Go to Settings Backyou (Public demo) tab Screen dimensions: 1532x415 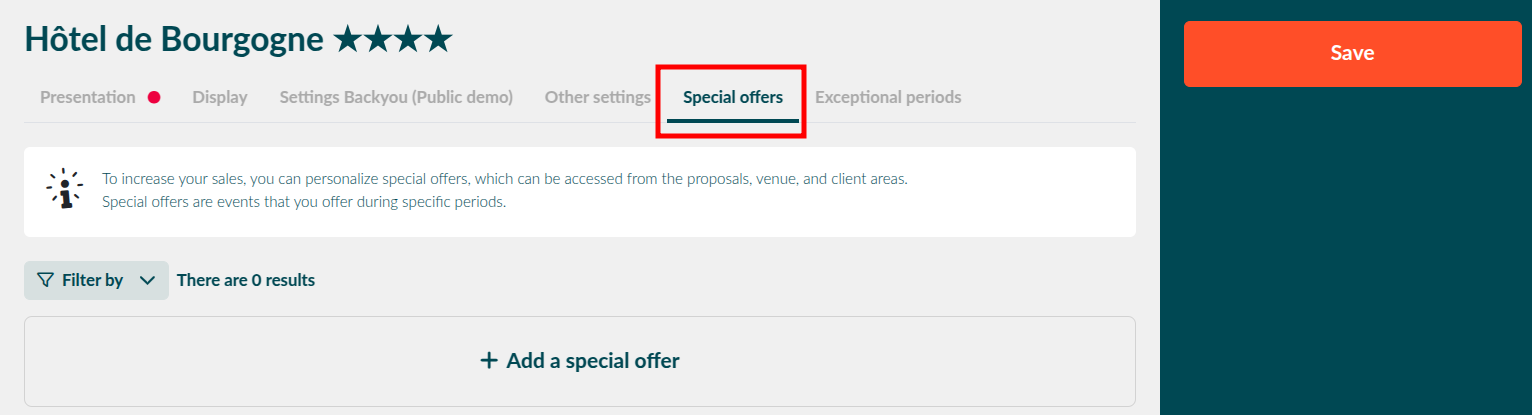pos(396,97)
